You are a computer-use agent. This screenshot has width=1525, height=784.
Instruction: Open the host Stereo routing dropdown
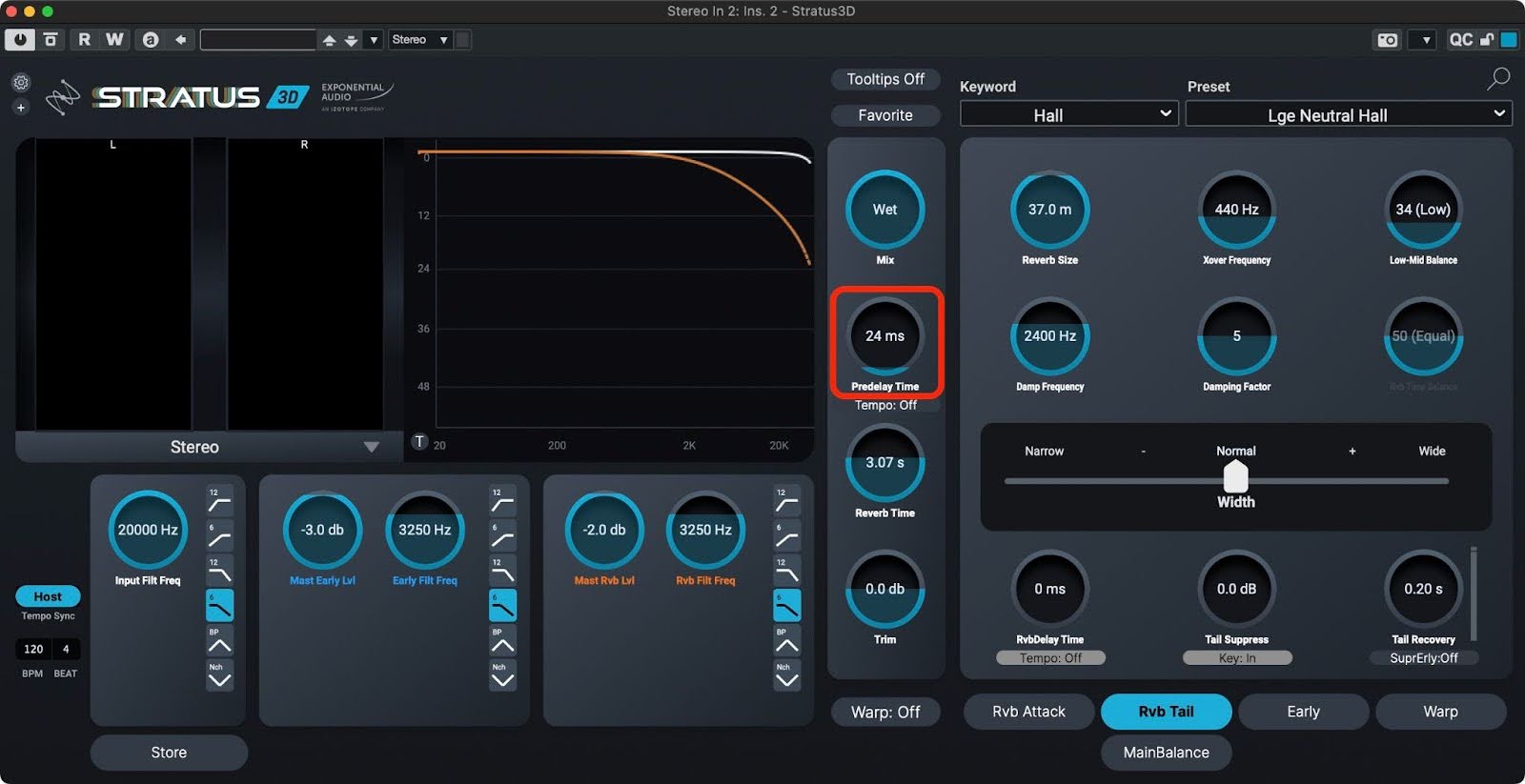tap(419, 40)
